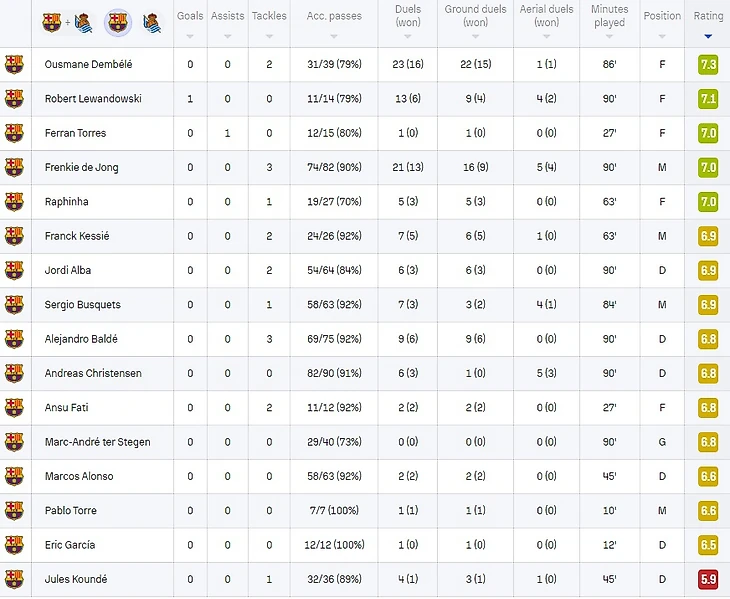Select Marcos Alonso player name
The width and height of the screenshot is (730, 599).
pos(79,476)
